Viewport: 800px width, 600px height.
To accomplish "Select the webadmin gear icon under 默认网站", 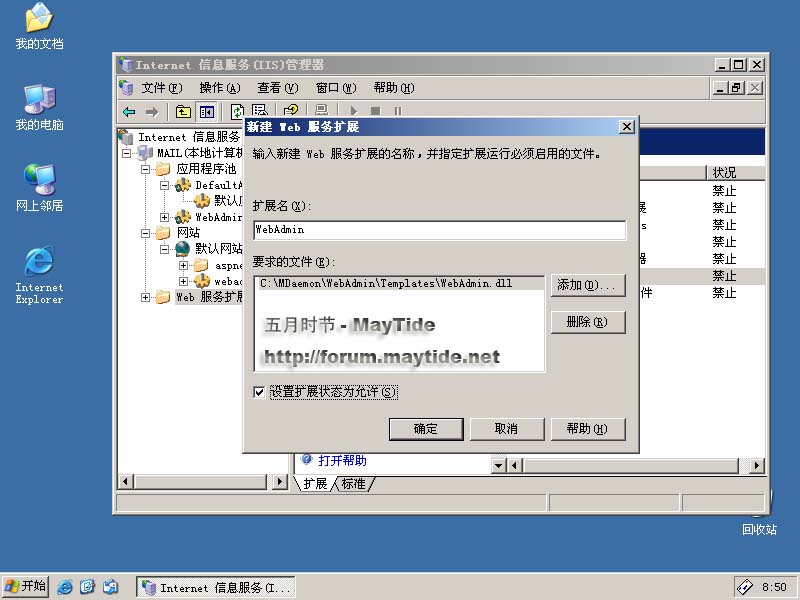I will (202, 281).
